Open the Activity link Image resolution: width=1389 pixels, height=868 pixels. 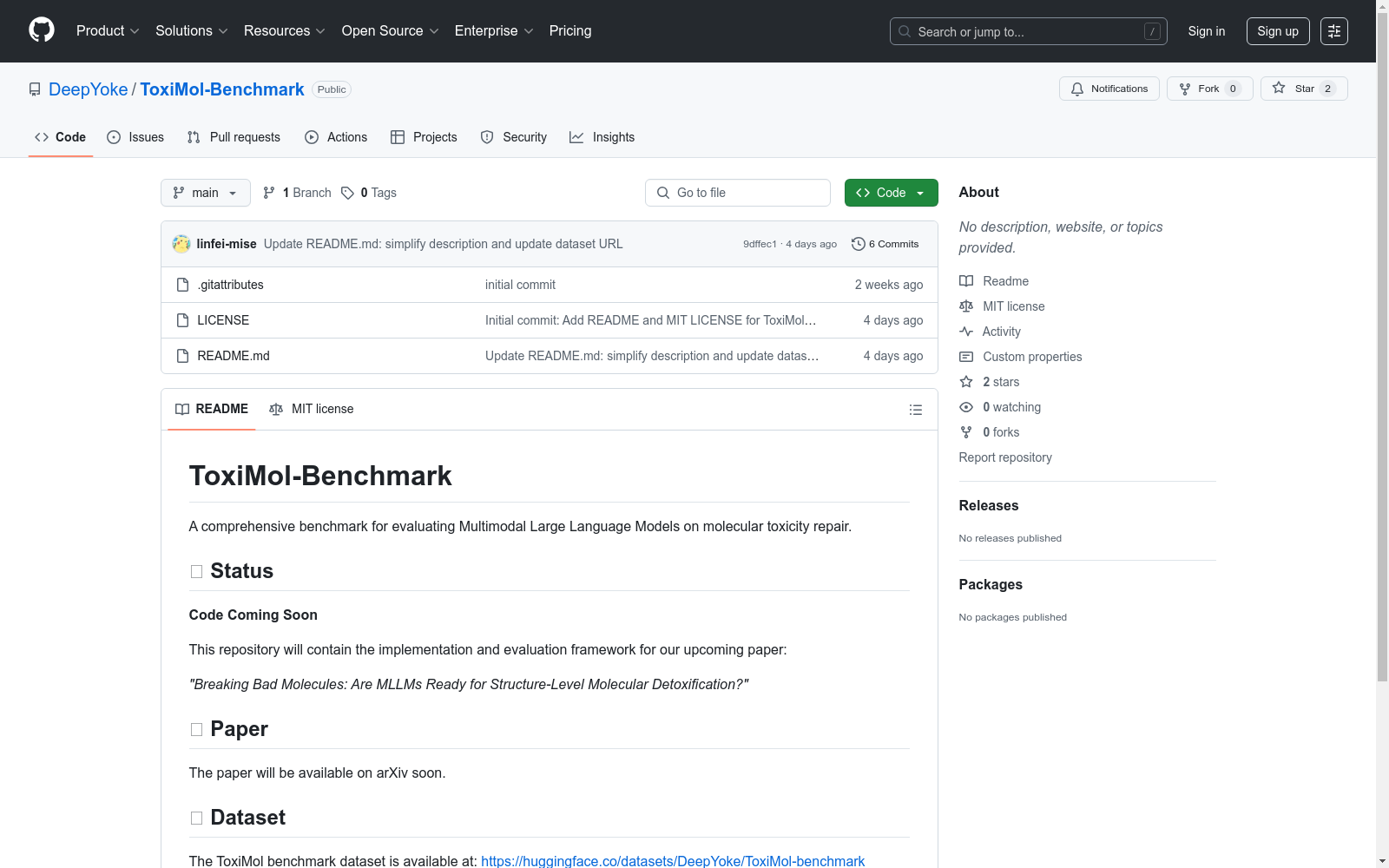(990, 332)
